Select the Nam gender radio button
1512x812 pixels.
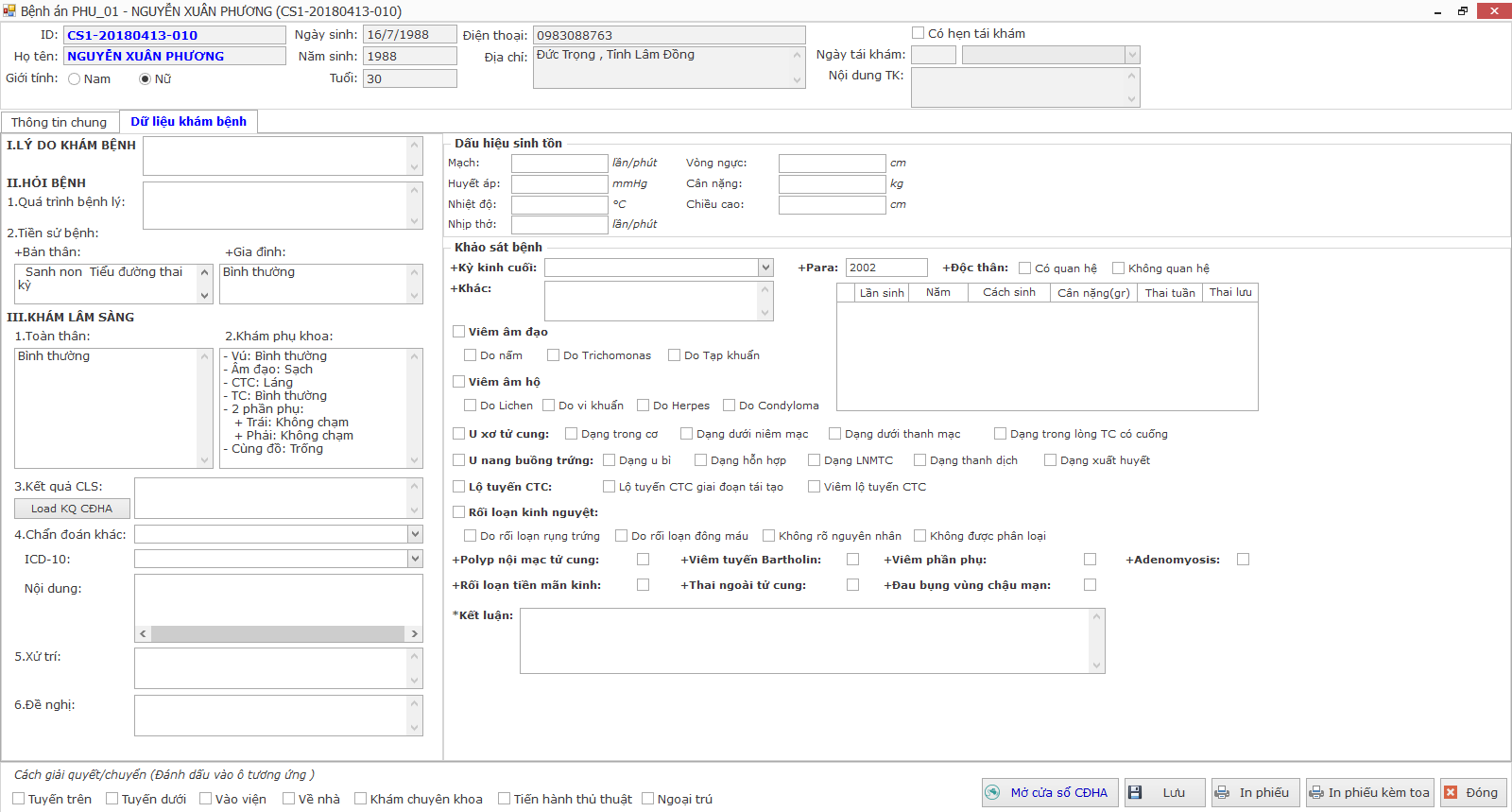point(74,78)
